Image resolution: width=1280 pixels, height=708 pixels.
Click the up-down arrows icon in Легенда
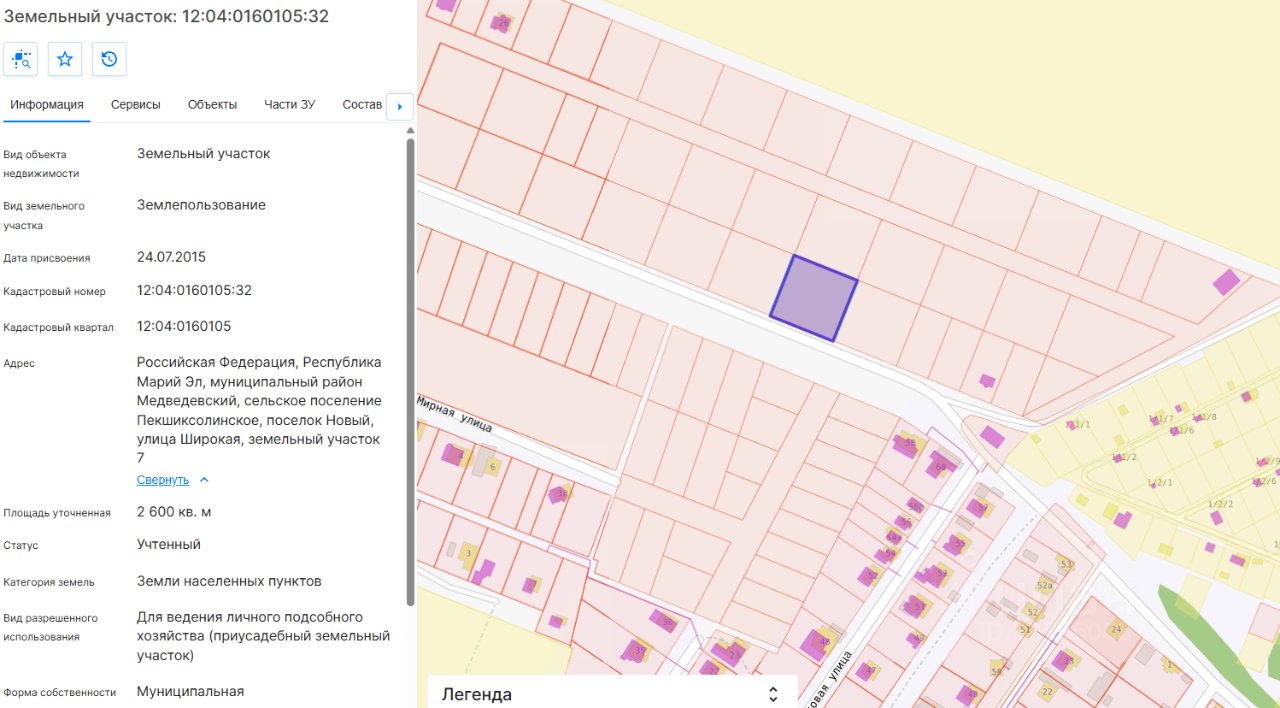coord(772,694)
